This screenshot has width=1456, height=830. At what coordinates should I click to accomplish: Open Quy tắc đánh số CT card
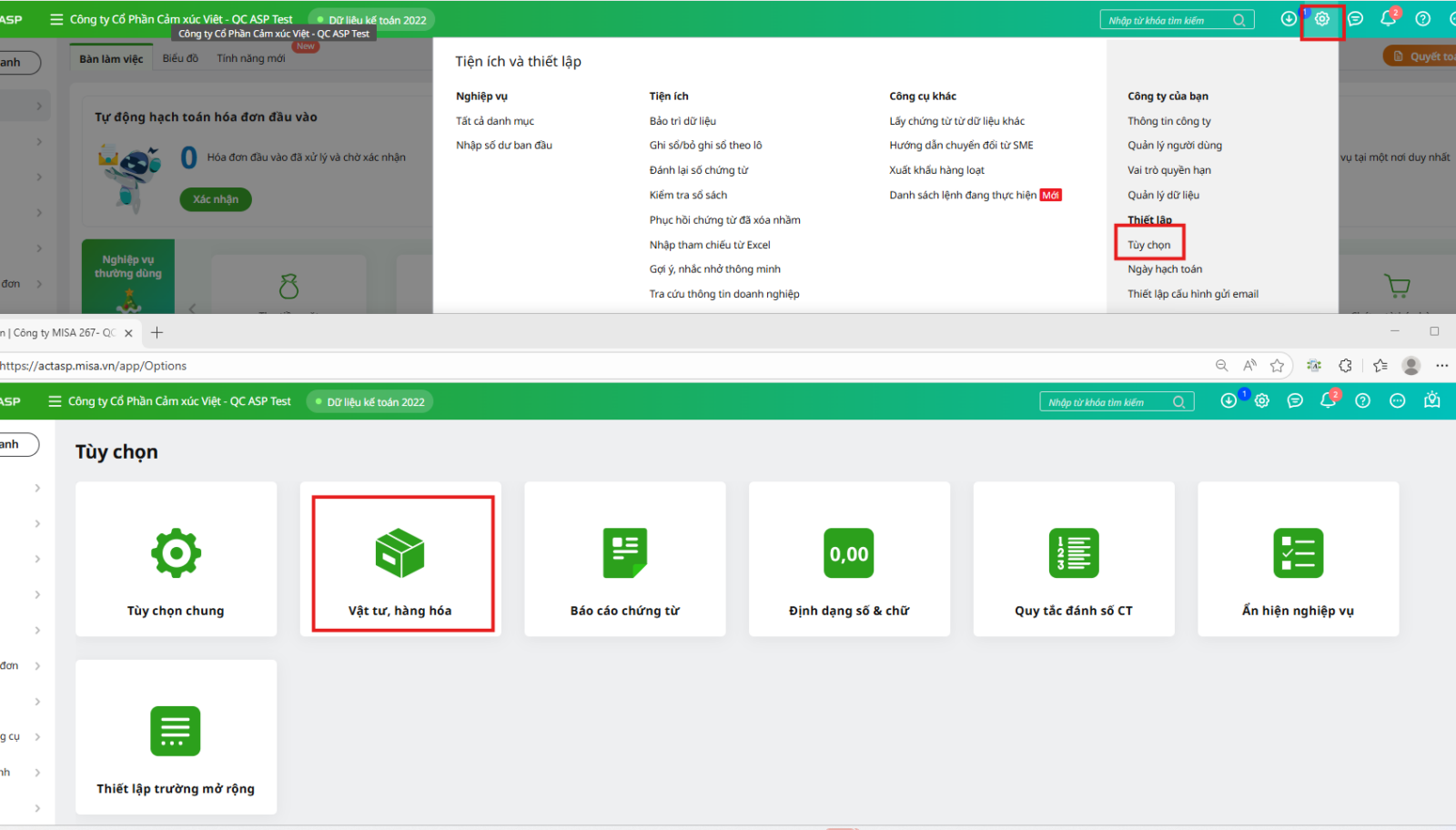coord(1074,559)
